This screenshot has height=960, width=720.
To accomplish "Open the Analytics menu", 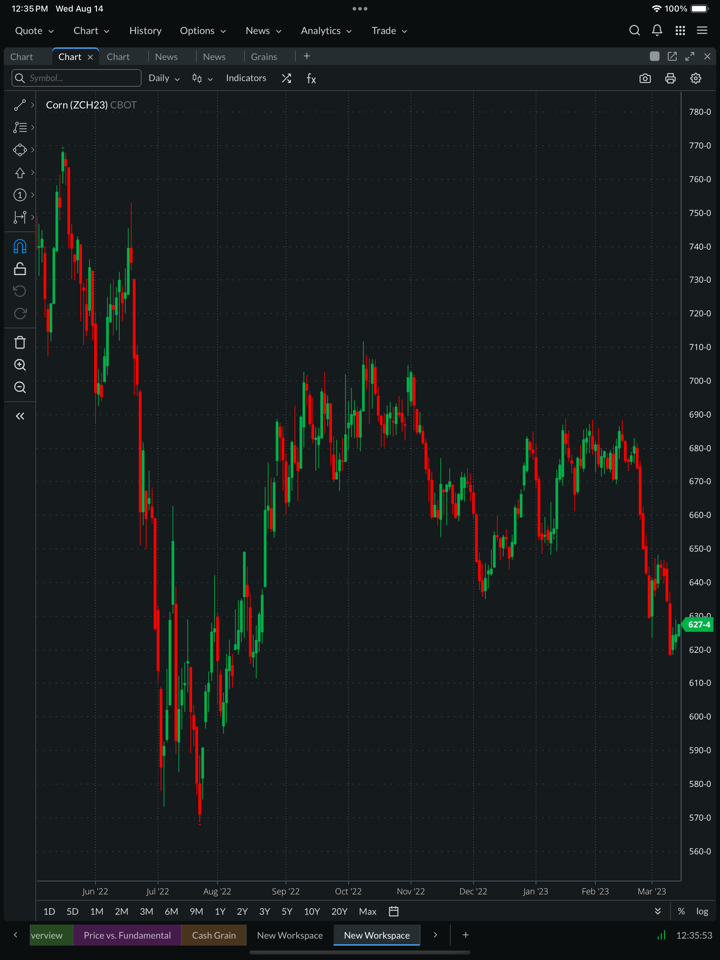I will 326,31.
